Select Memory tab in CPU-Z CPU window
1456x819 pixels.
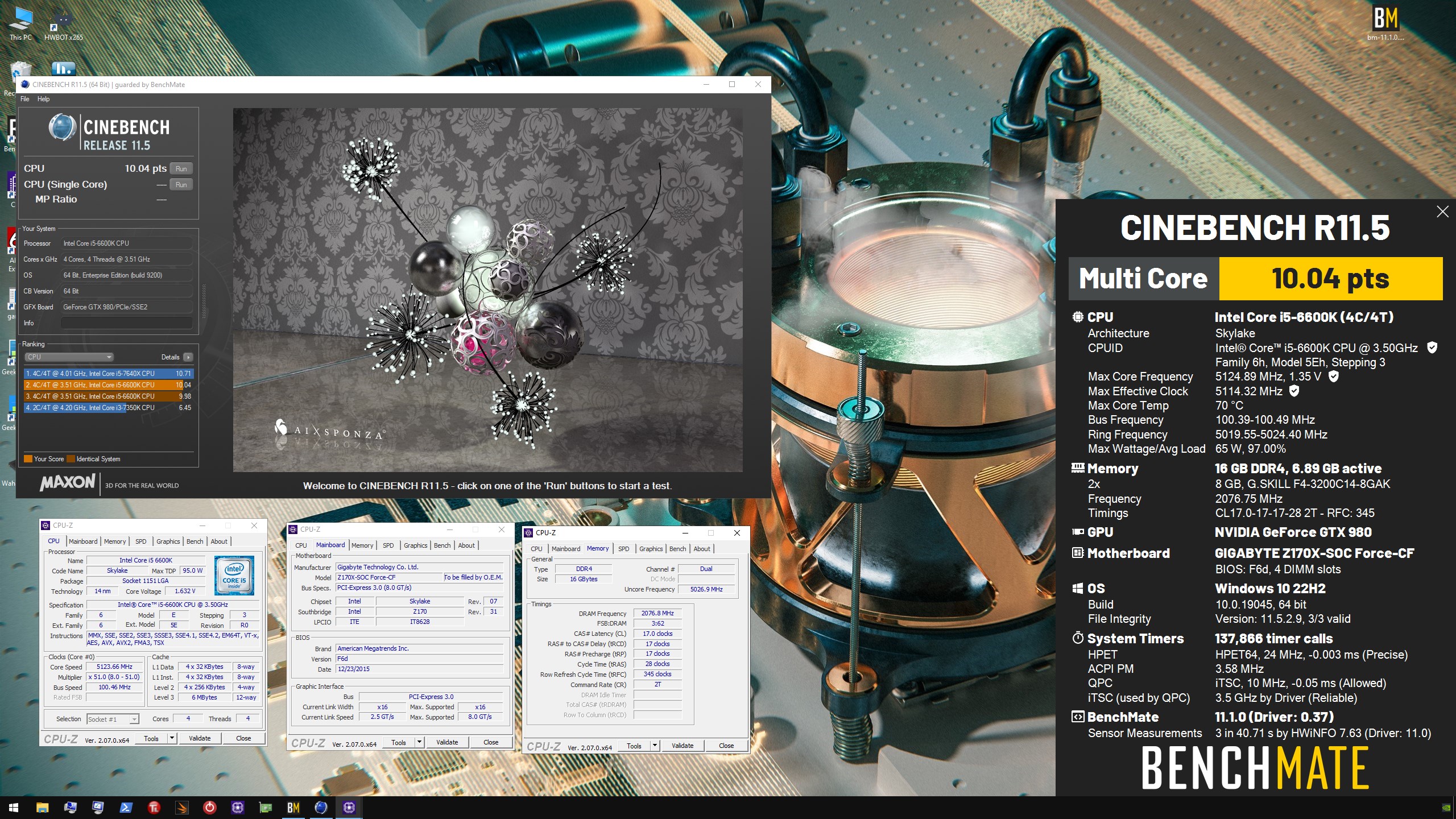(115, 541)
